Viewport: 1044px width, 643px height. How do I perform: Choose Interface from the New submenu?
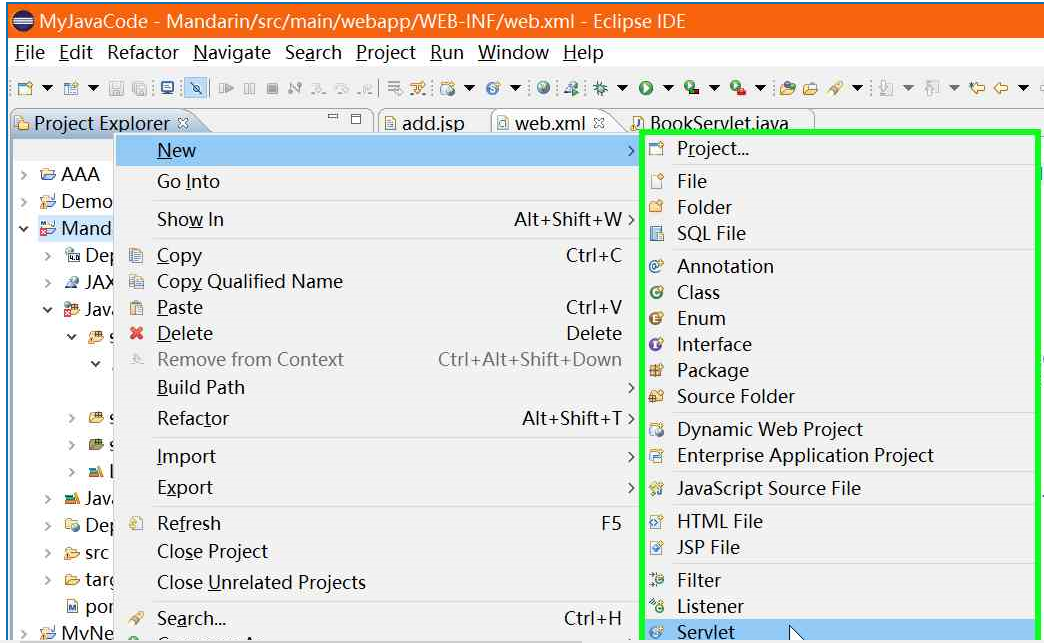(x=840, y=344)
